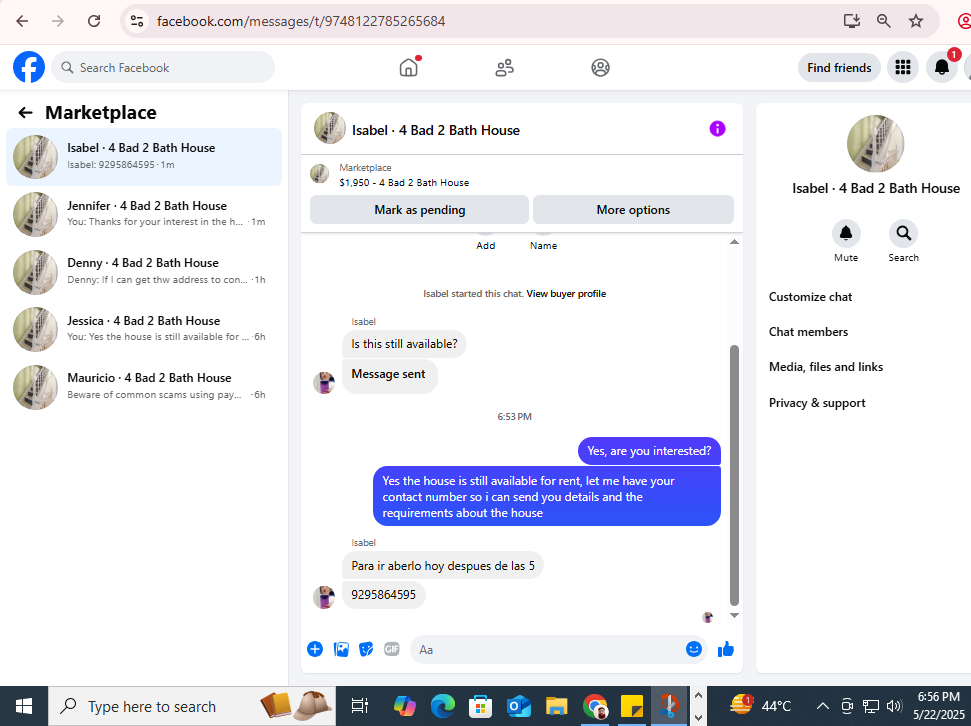Click Mark as pending button
This screenshot has width=971, height=726.
pos(419,210)
